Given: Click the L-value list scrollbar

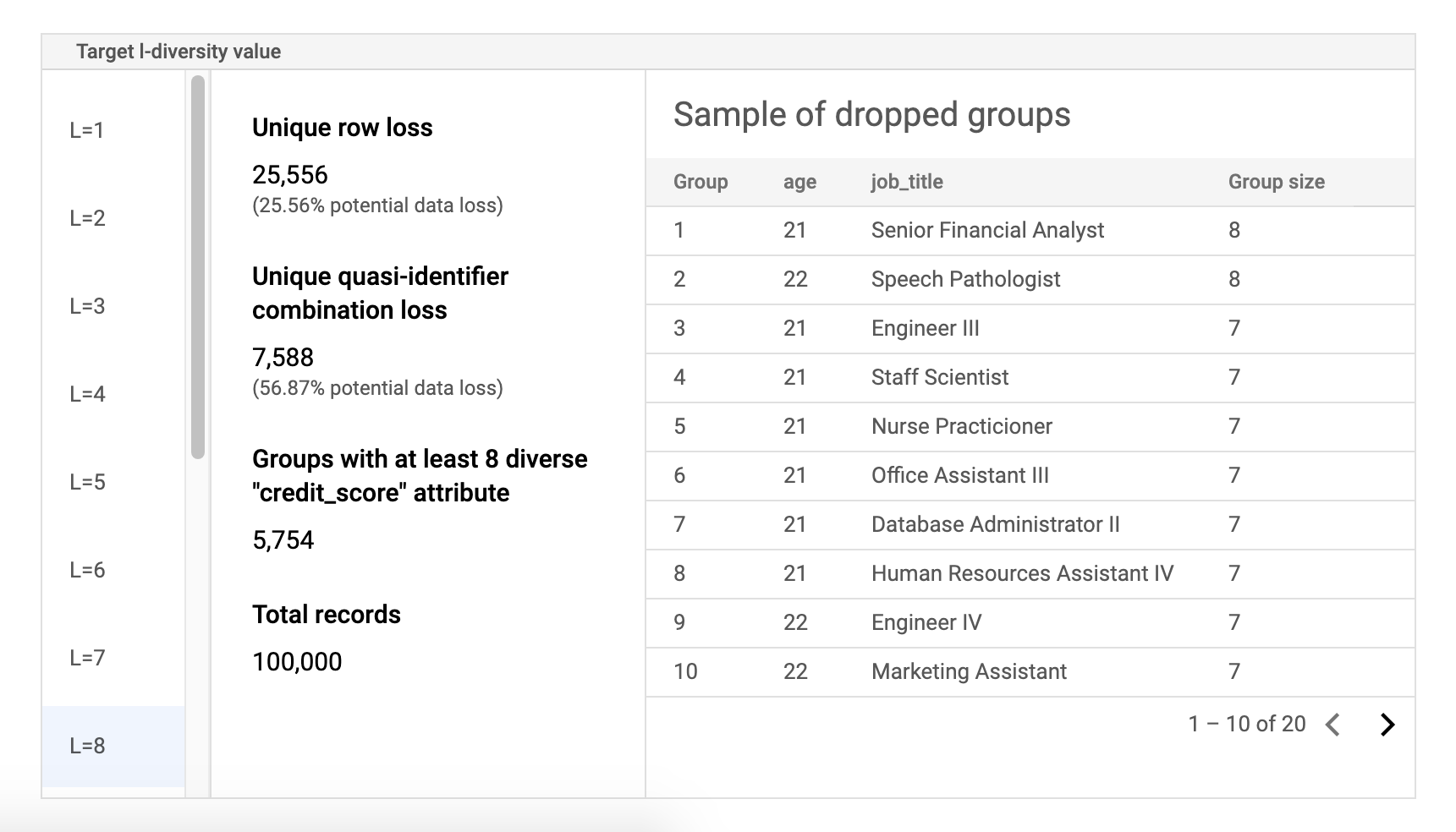Looking at the screenshot, I should pyautogui.click(x=198, y=267).
